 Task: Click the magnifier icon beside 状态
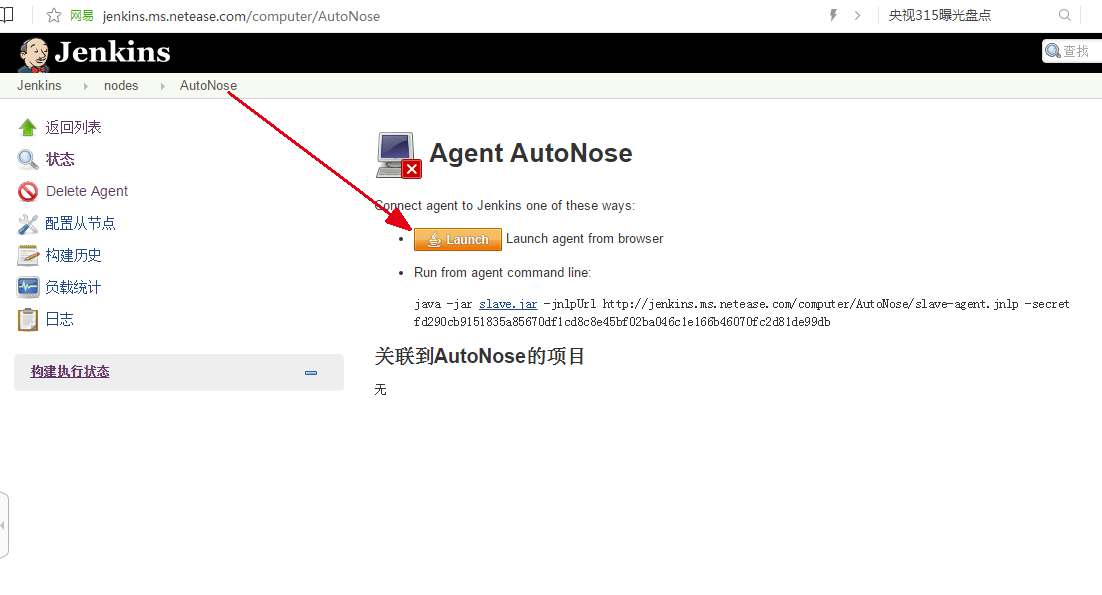click(x=27, y=159)
